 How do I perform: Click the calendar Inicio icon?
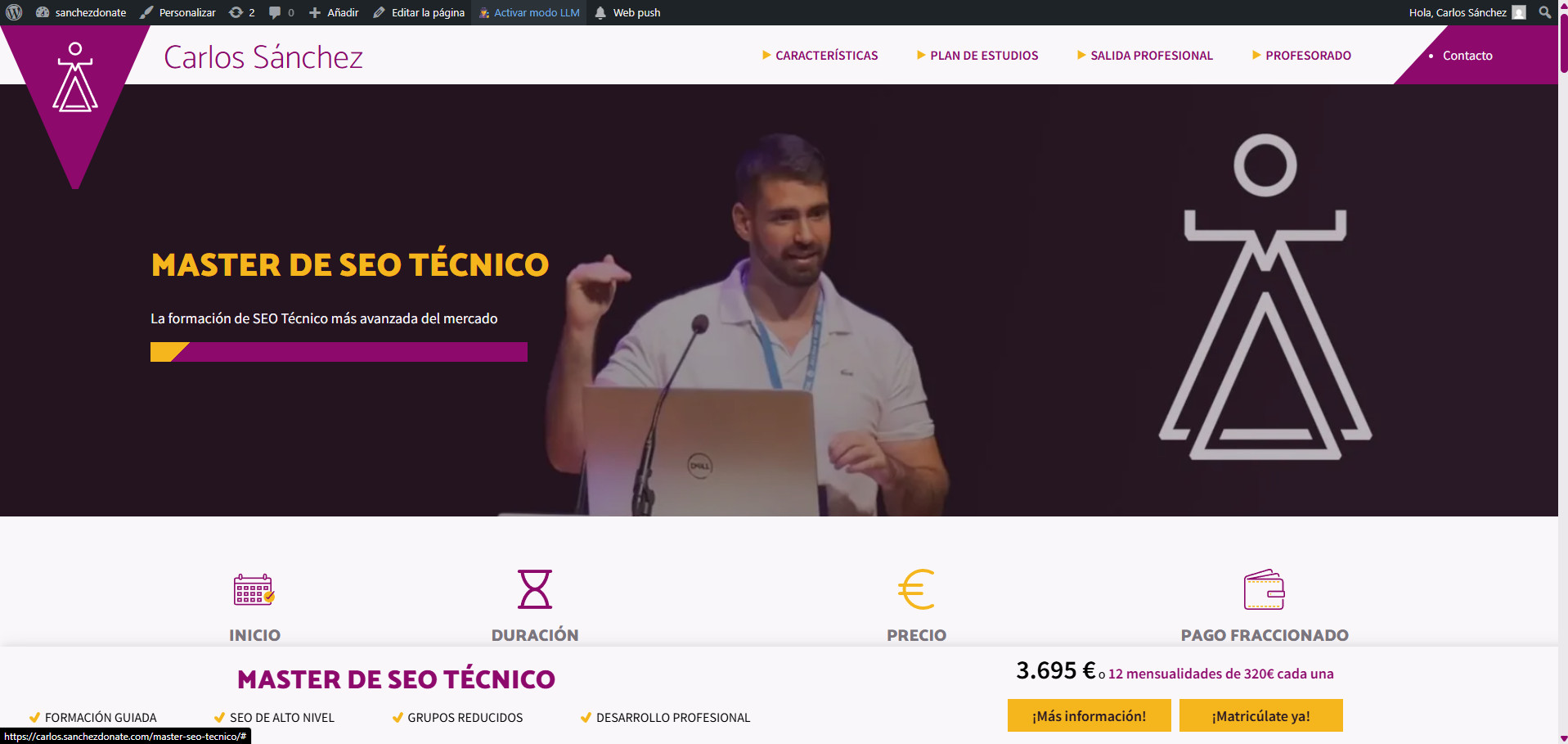[254, 589]
